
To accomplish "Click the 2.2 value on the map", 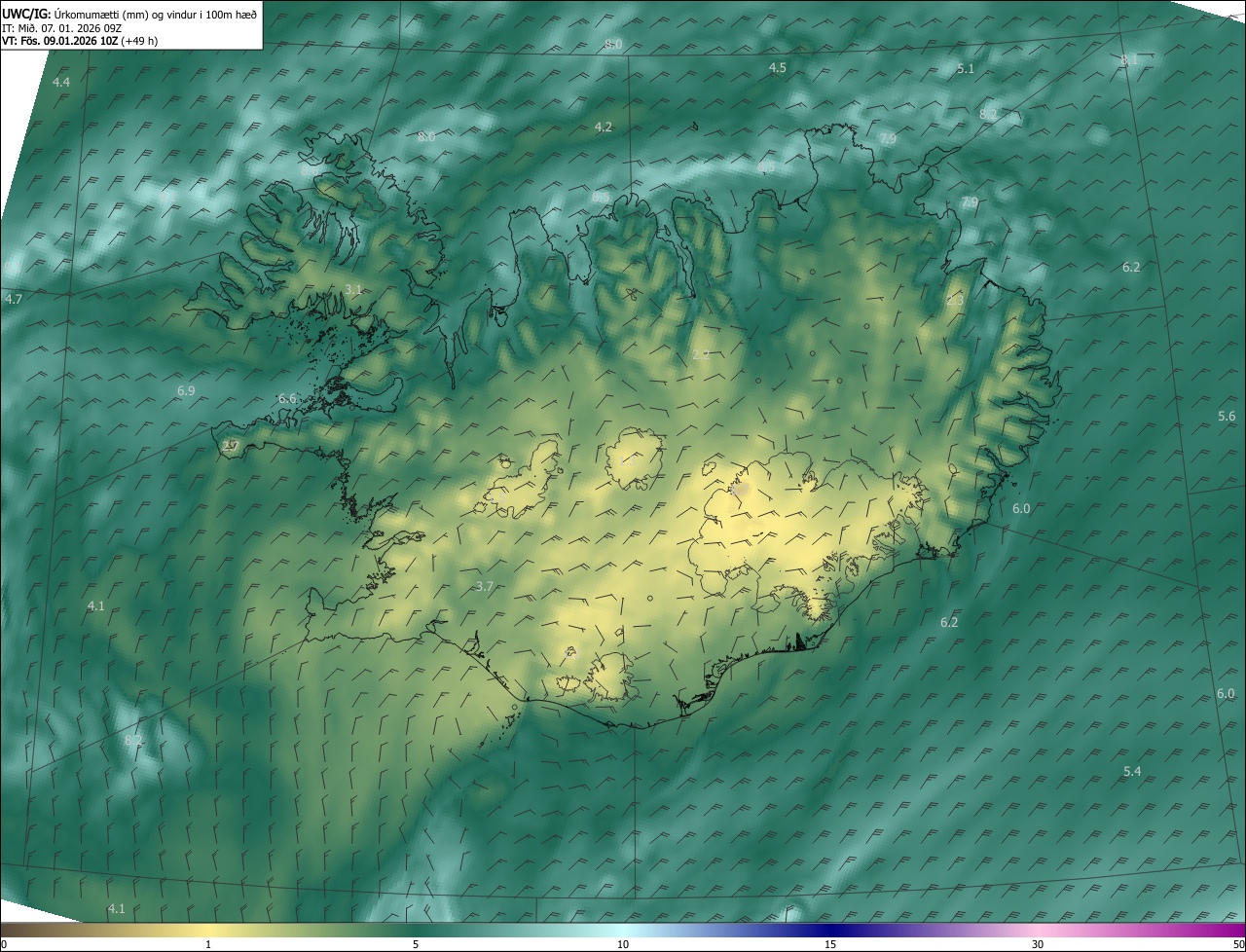I will [x=701, y=355].
